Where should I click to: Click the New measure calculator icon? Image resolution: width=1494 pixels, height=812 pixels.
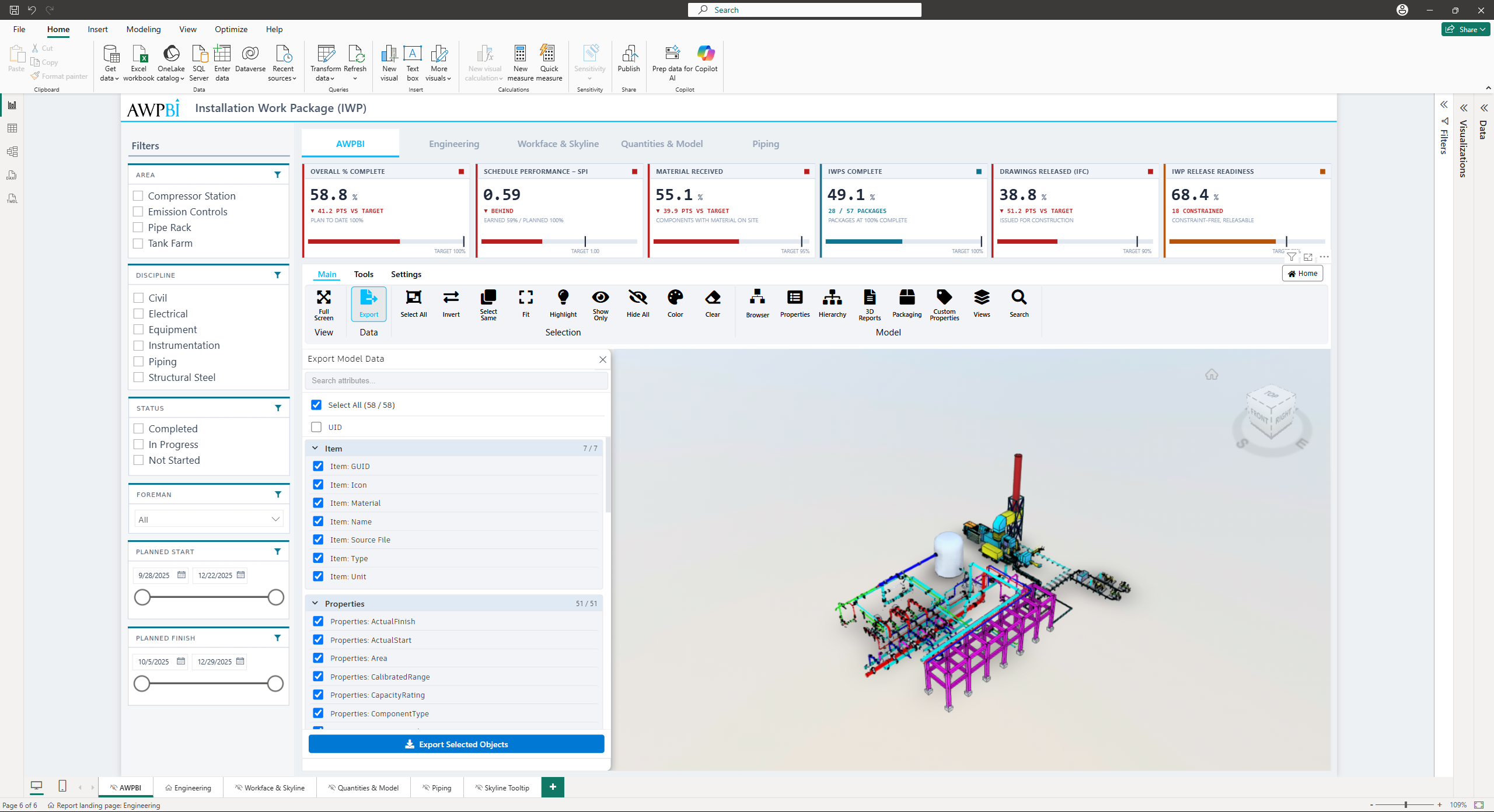(520, 63)
